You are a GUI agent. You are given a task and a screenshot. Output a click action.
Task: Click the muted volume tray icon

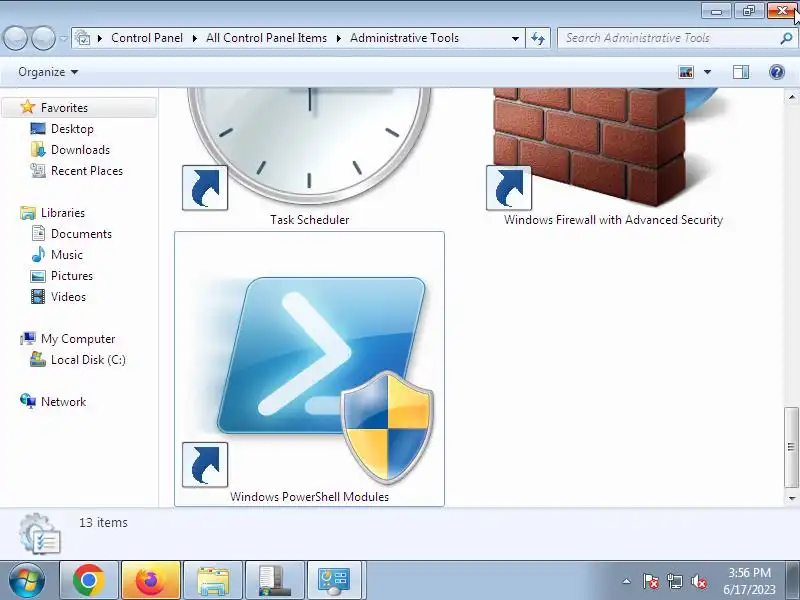pyautogui.click(x=699, y=581)
